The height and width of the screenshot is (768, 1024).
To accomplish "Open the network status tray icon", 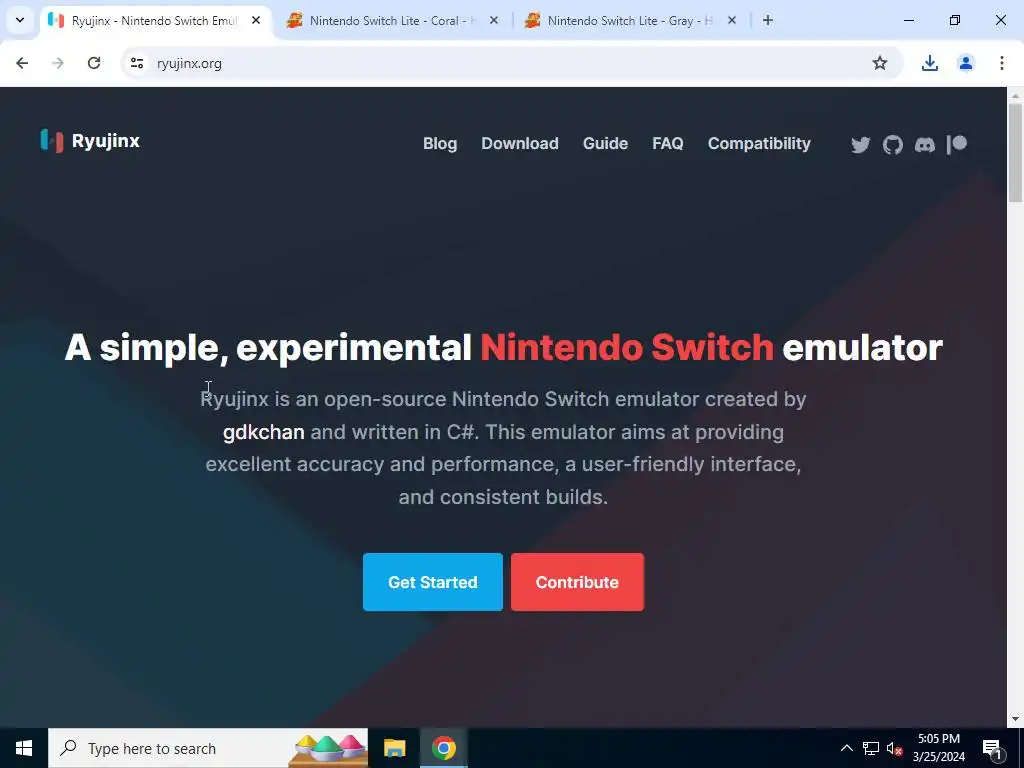I will (871, 748).
